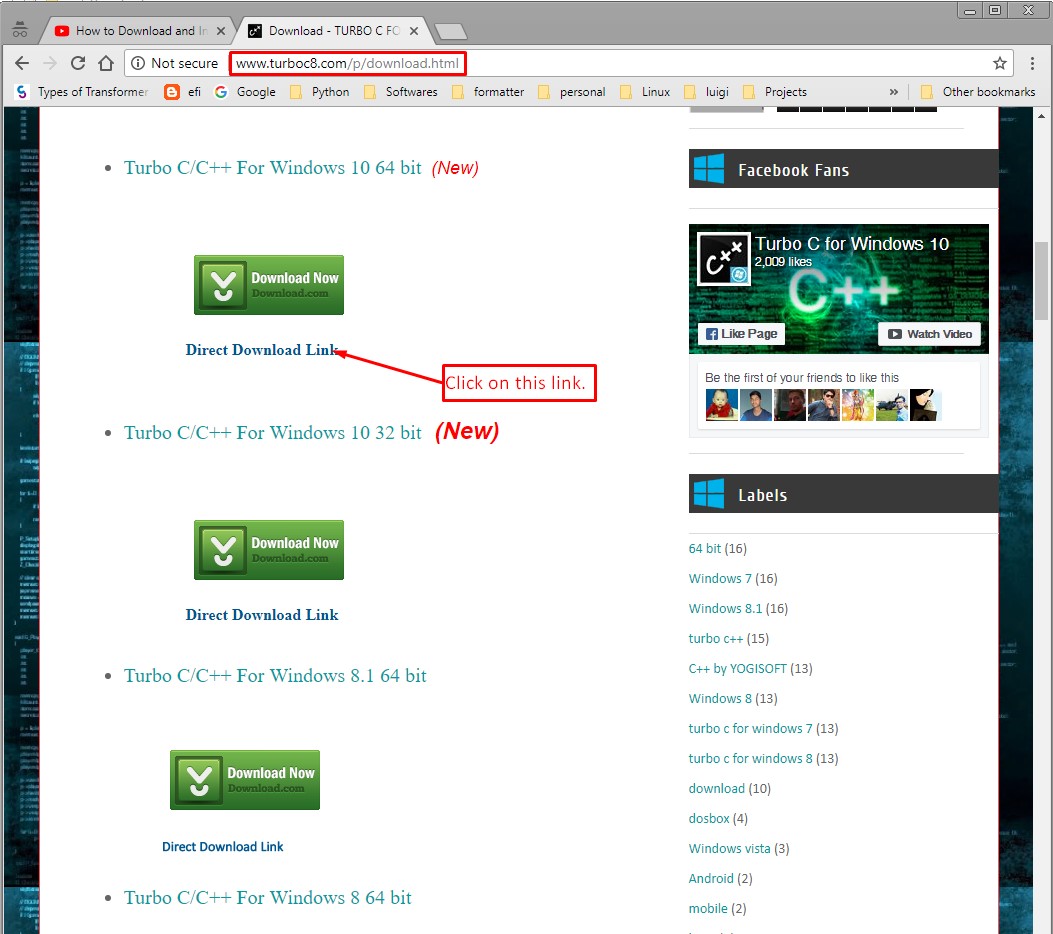Click the Like Page Facebook button
The image size is (1053, 934).
click(741, 334)
